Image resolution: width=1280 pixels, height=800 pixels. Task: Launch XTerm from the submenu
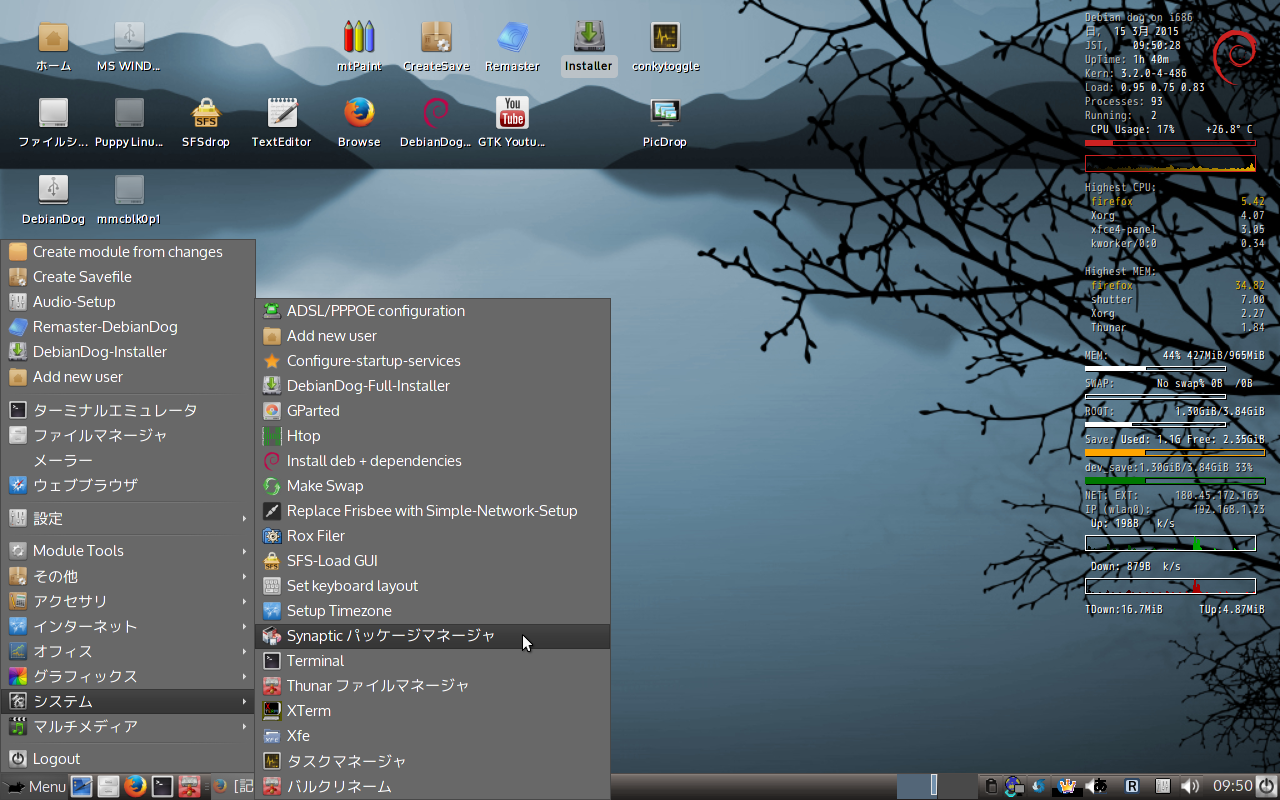click(x=433, y=711)
